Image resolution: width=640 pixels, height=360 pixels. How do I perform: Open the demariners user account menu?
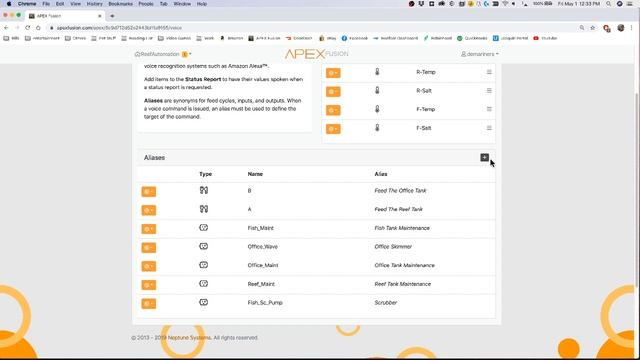[x=480, y=54]
